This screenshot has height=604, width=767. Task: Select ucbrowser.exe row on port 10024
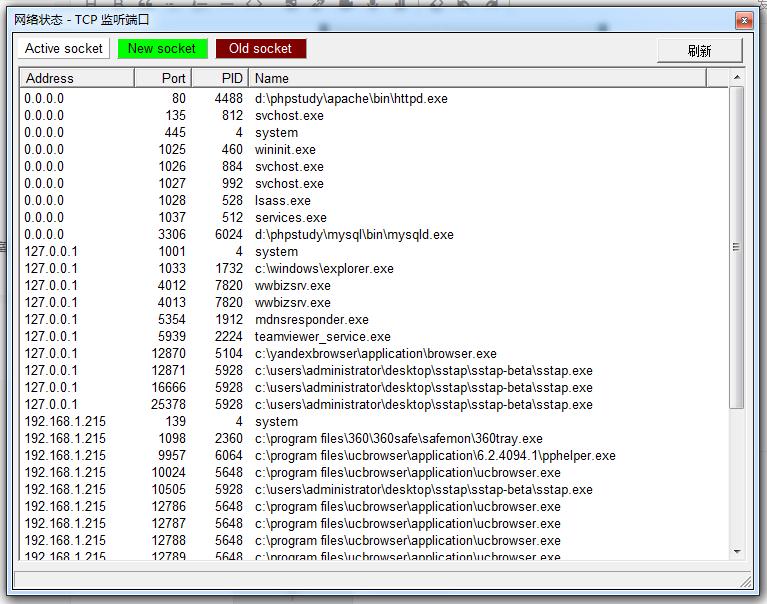click(374, 472)
